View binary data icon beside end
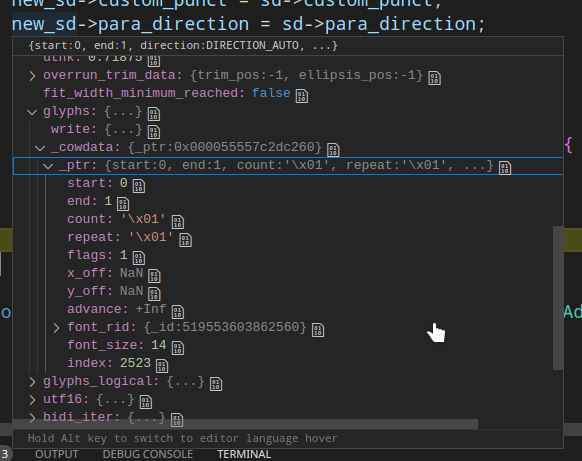 [x=123, y=204]
